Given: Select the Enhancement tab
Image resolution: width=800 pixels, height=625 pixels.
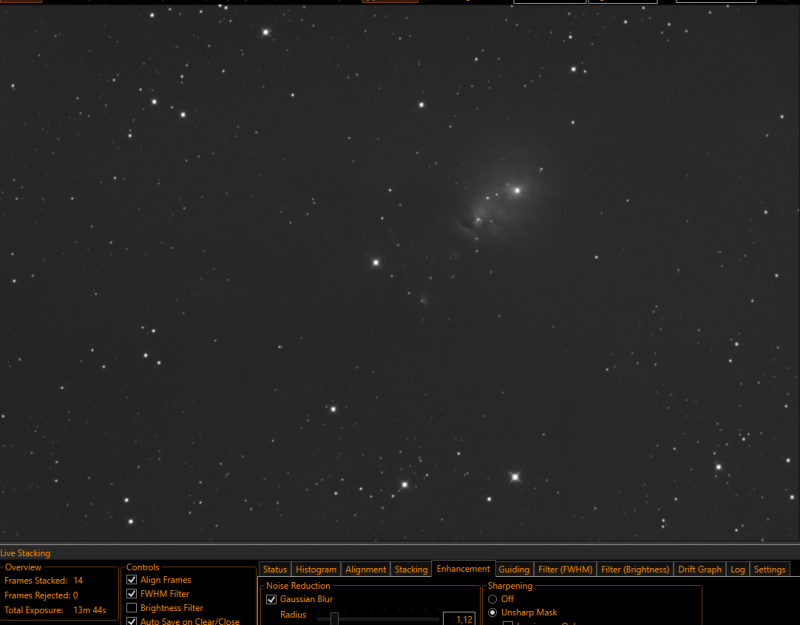Looking at the screenshot, I should [463, 568].
